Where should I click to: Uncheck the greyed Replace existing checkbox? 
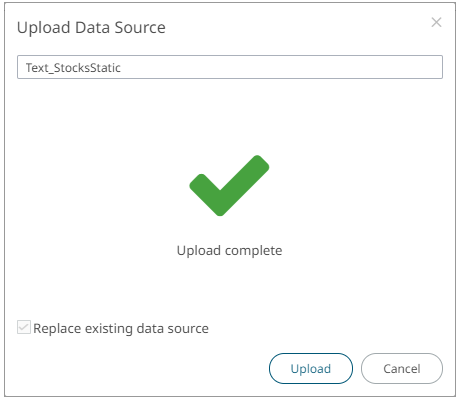[24, 327]
